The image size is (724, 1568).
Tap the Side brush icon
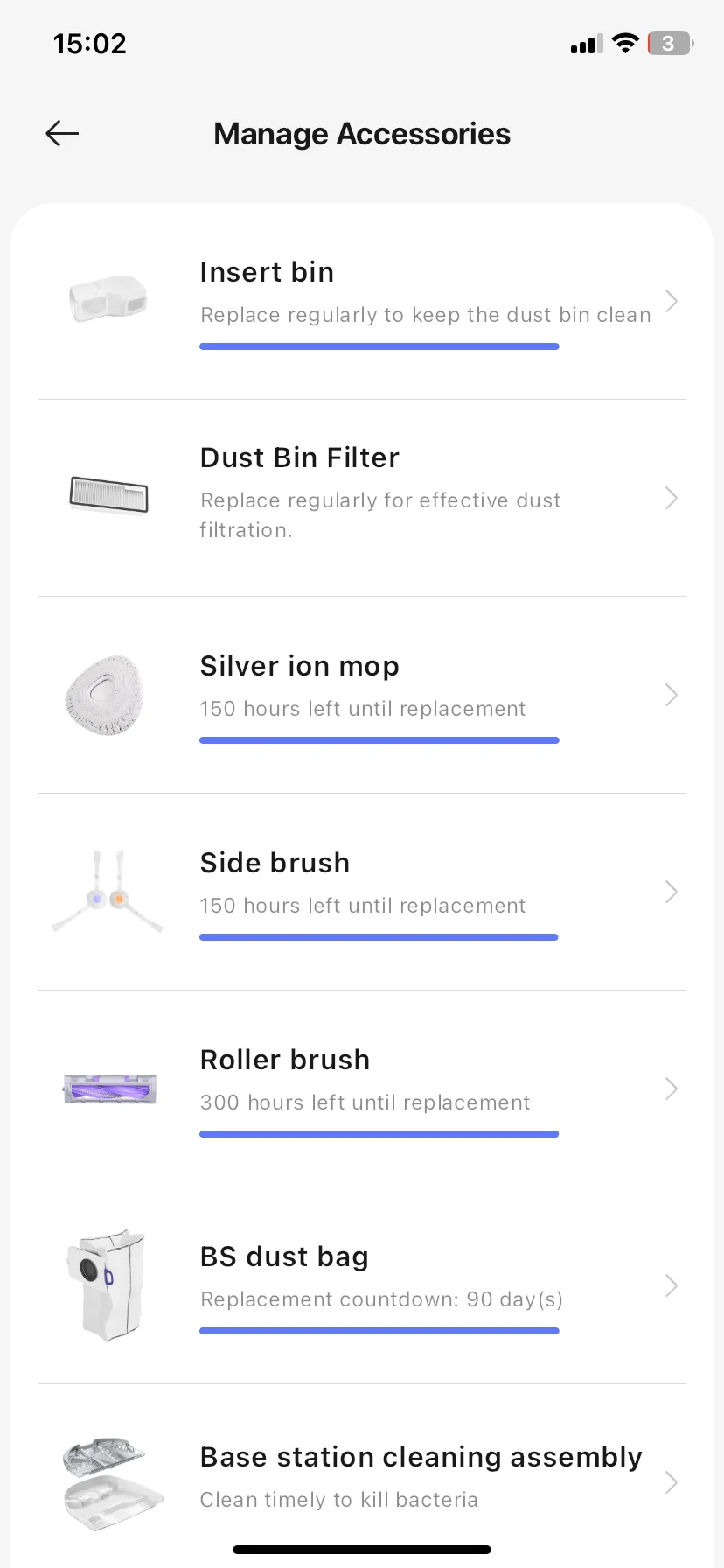108,892
